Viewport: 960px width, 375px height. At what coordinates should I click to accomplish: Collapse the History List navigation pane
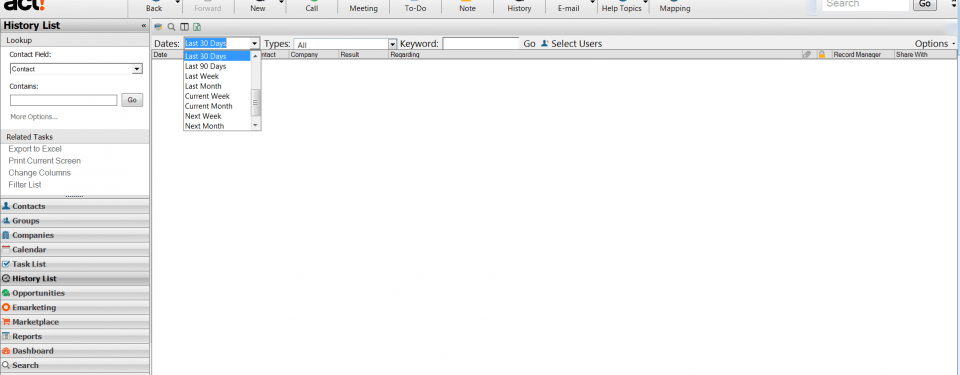pos(144,26)
